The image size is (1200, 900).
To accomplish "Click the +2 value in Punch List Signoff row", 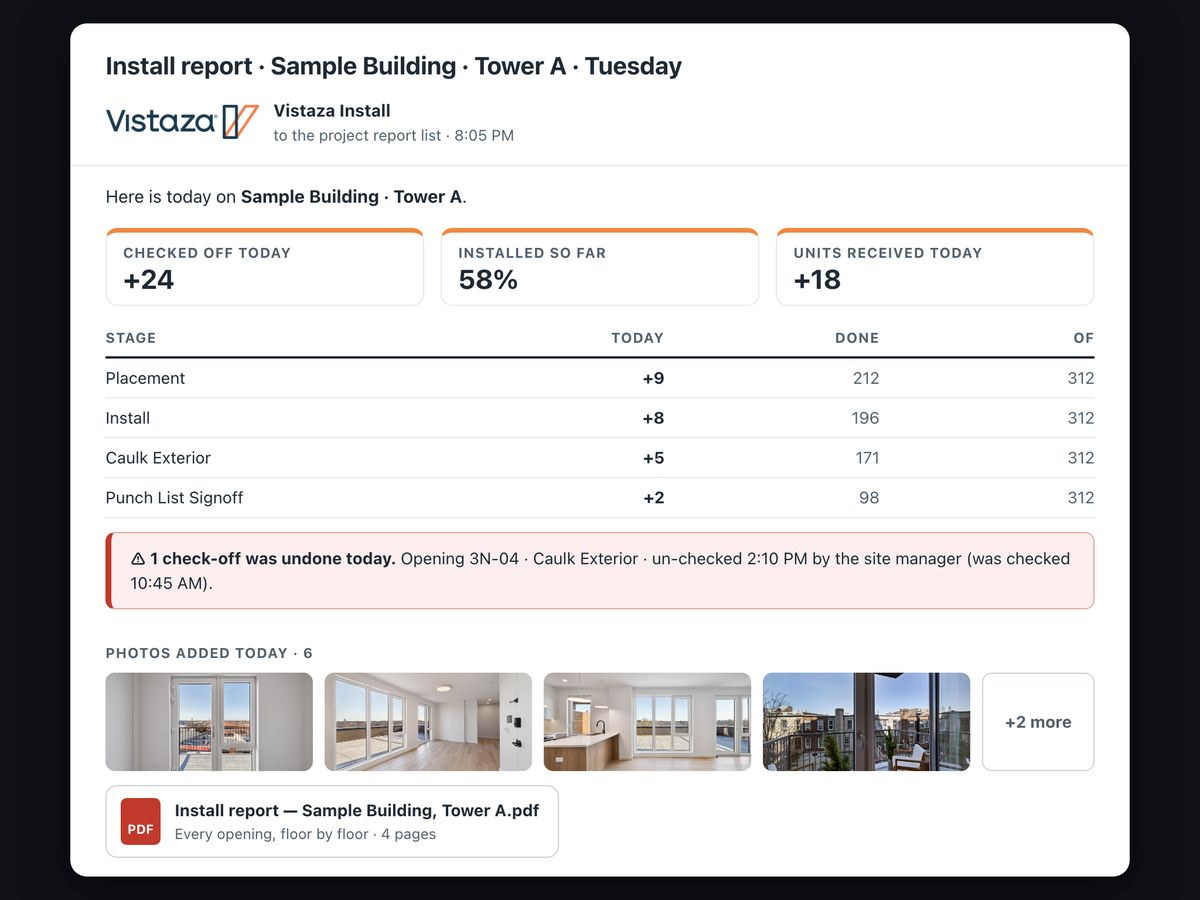I will click(653, 498).
